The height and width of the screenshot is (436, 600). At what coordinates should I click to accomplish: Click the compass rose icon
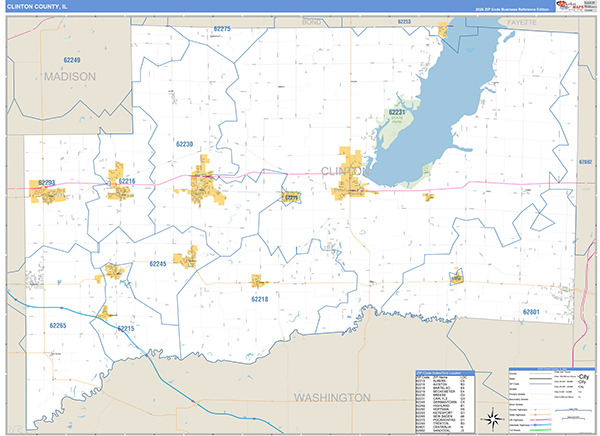(x=492, y=417)
